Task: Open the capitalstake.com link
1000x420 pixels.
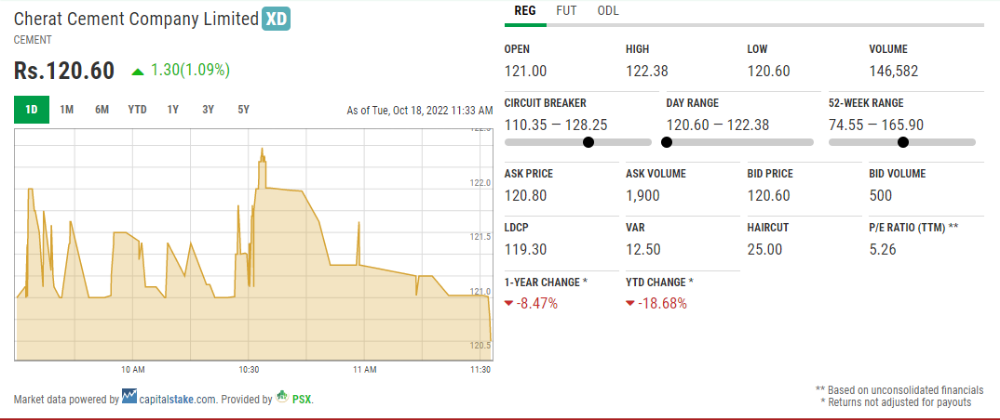Action: pos(178,400)
